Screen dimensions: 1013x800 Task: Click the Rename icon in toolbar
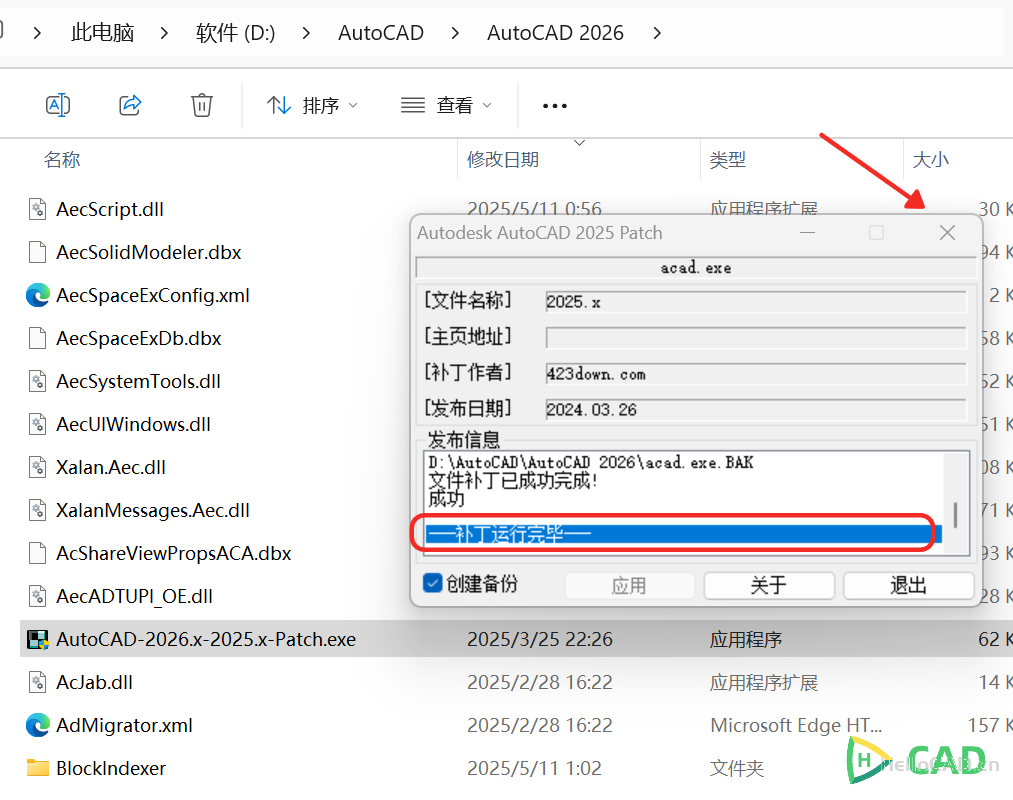pos(58,105)
